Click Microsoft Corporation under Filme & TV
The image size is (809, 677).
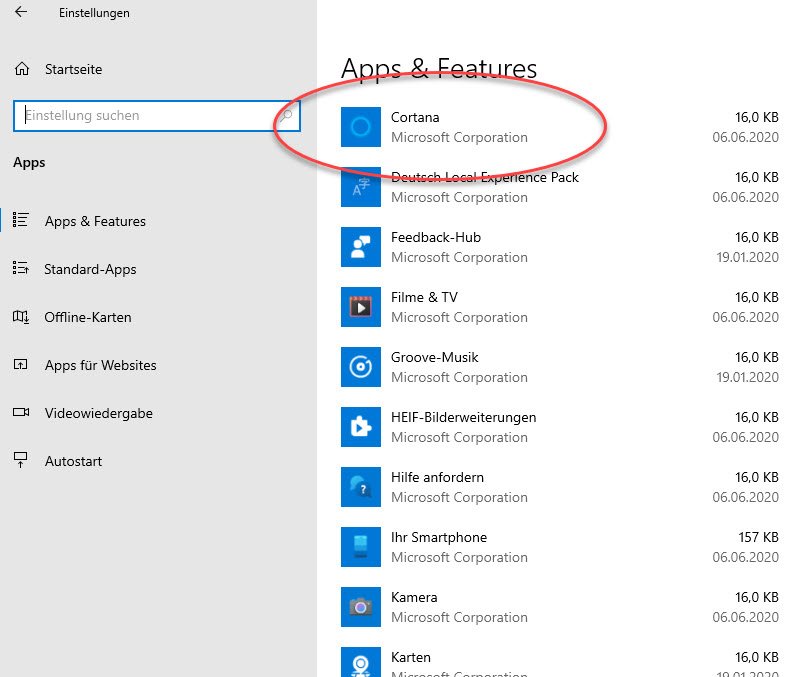point(459,317)
